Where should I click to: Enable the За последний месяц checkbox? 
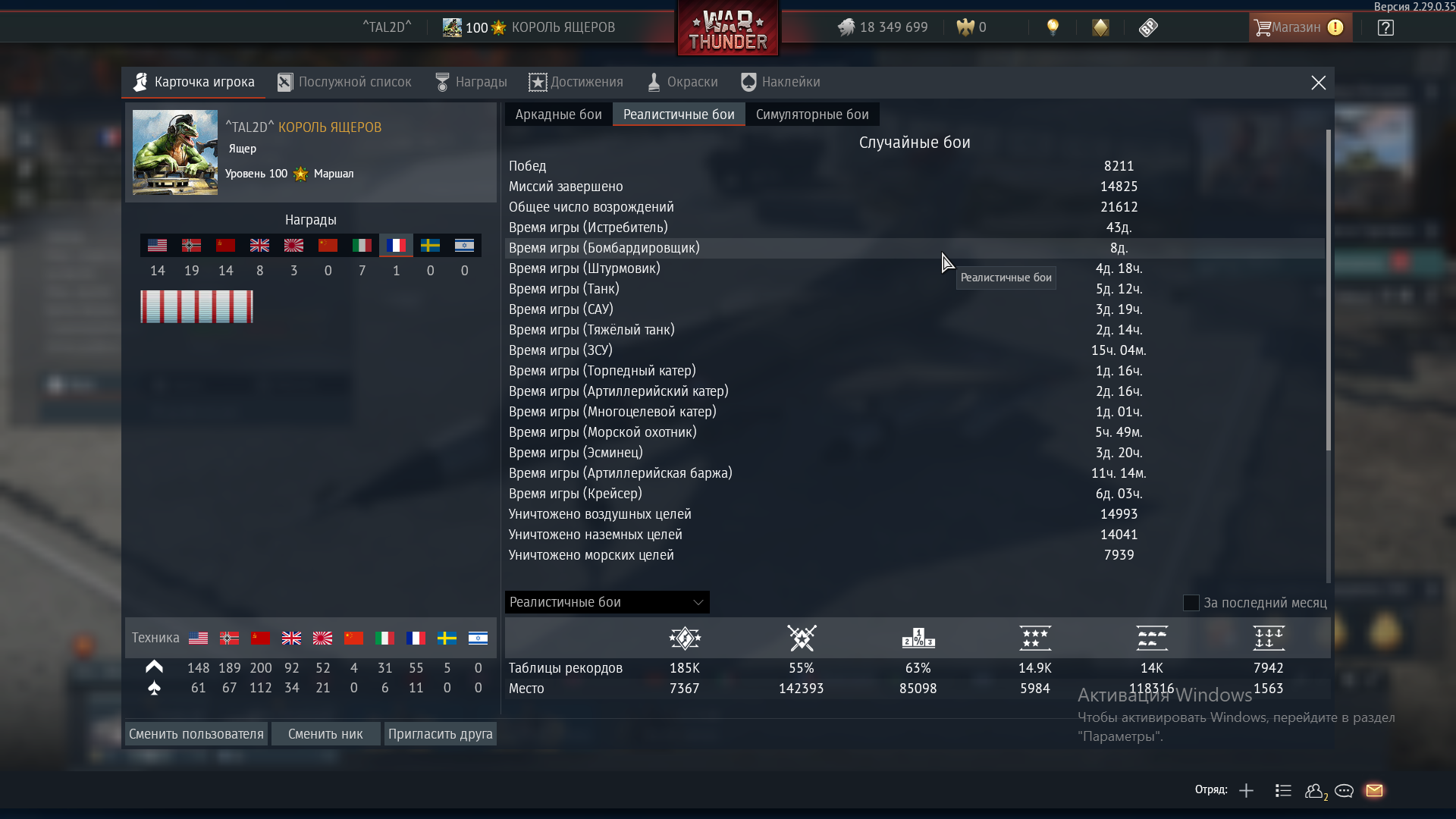1191,603
